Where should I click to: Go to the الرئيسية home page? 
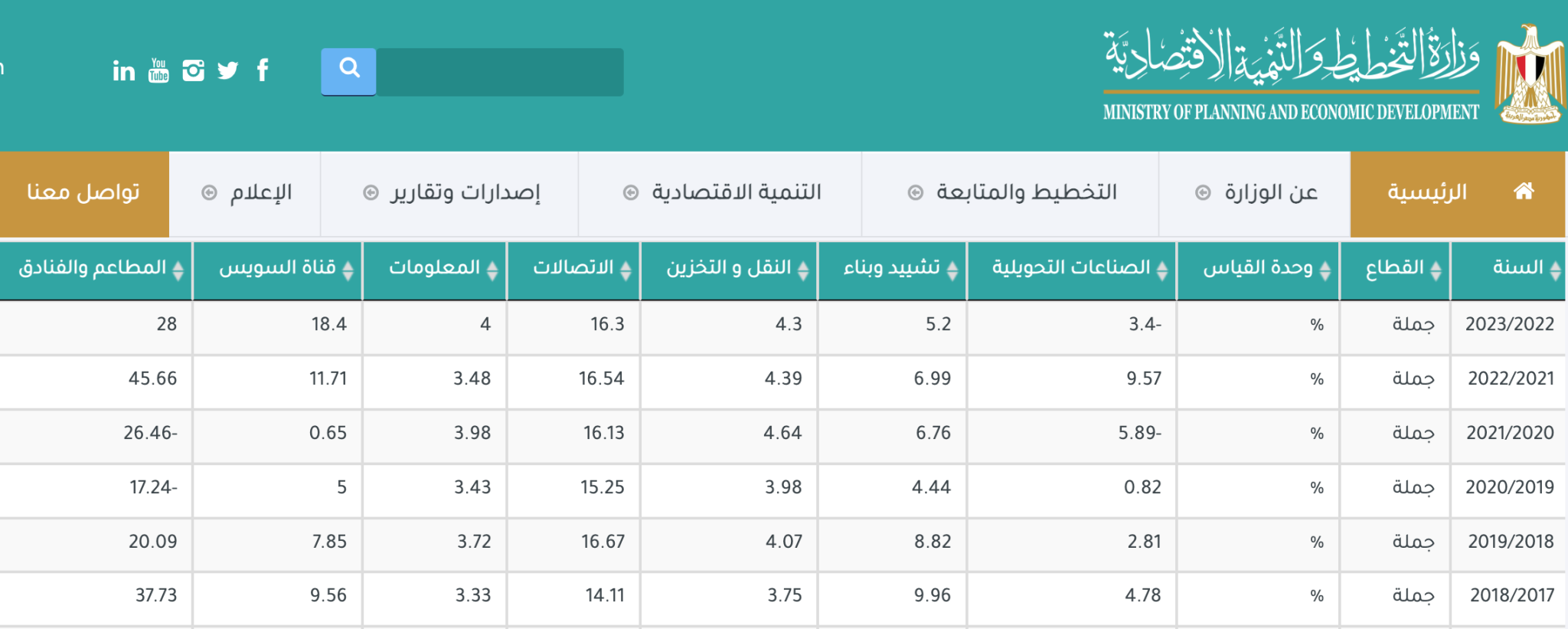pyautogui.click(x=1427, y=193)
